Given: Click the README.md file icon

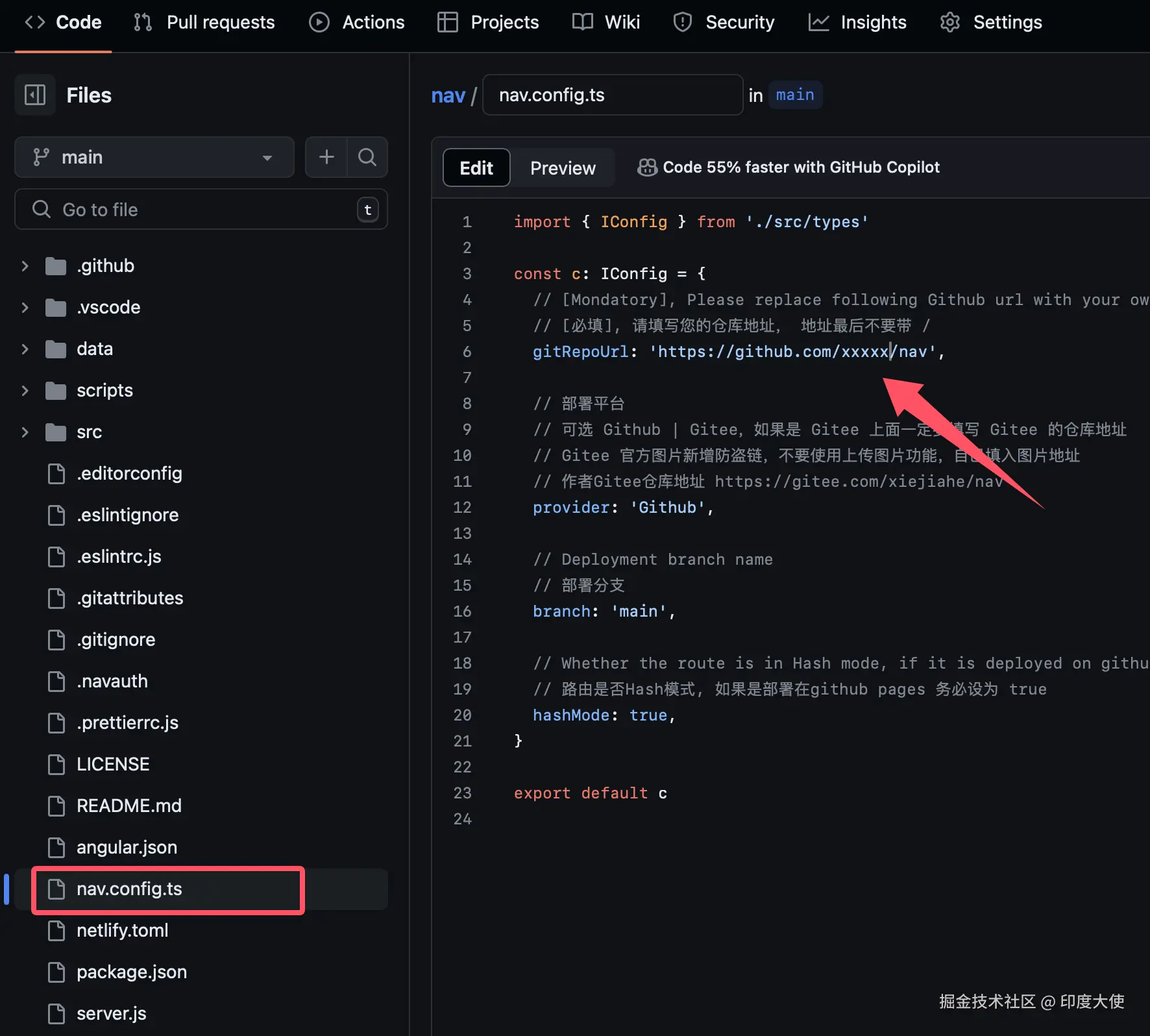Looking at the screenshot, I should [x=56, y=806].
